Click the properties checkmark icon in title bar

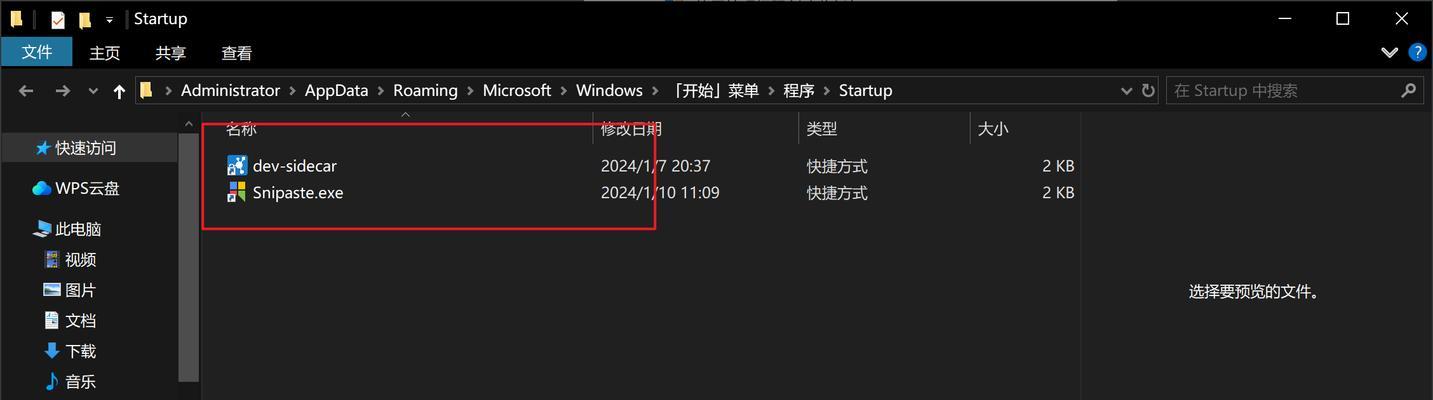pyautogui.click(x=57, y=19)
